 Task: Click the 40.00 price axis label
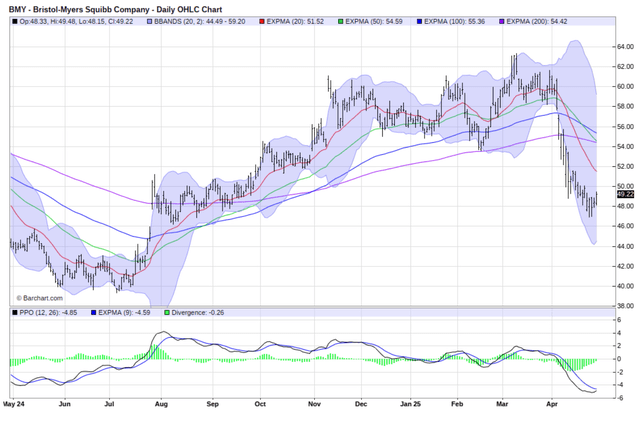coord(625,286)
